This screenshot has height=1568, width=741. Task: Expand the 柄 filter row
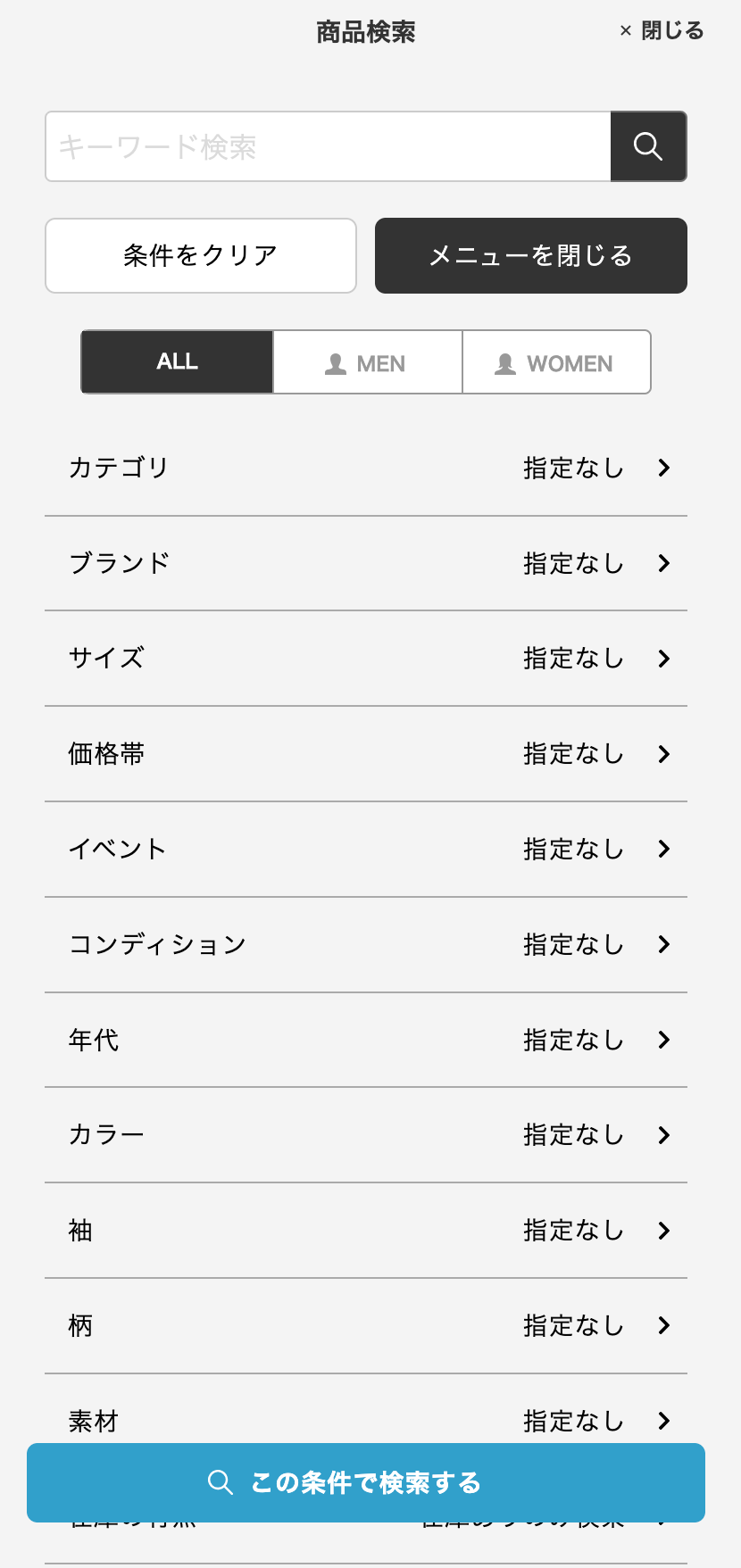click(x=366, y=1325)
